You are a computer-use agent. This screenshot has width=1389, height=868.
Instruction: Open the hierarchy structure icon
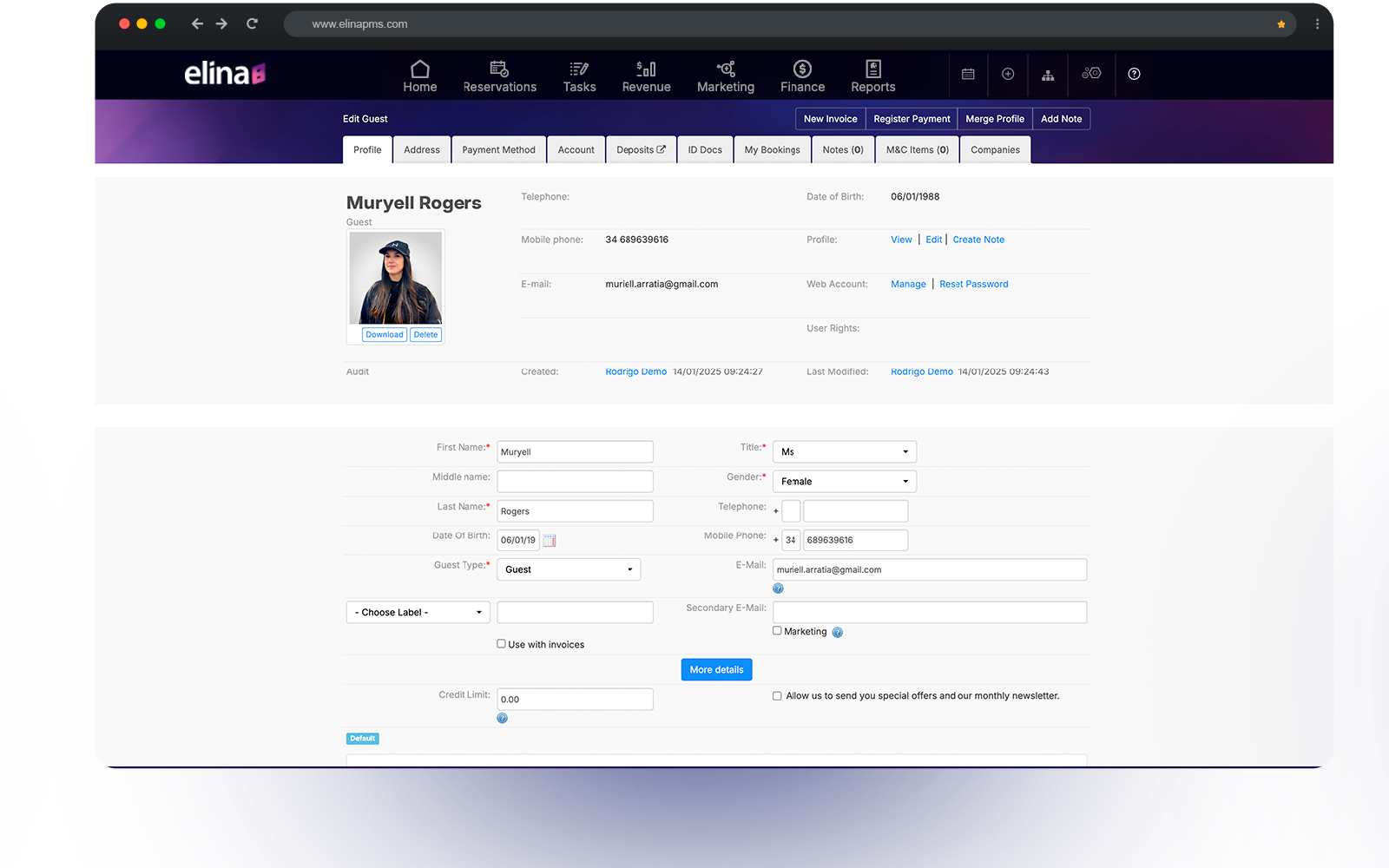point(1048,75)
